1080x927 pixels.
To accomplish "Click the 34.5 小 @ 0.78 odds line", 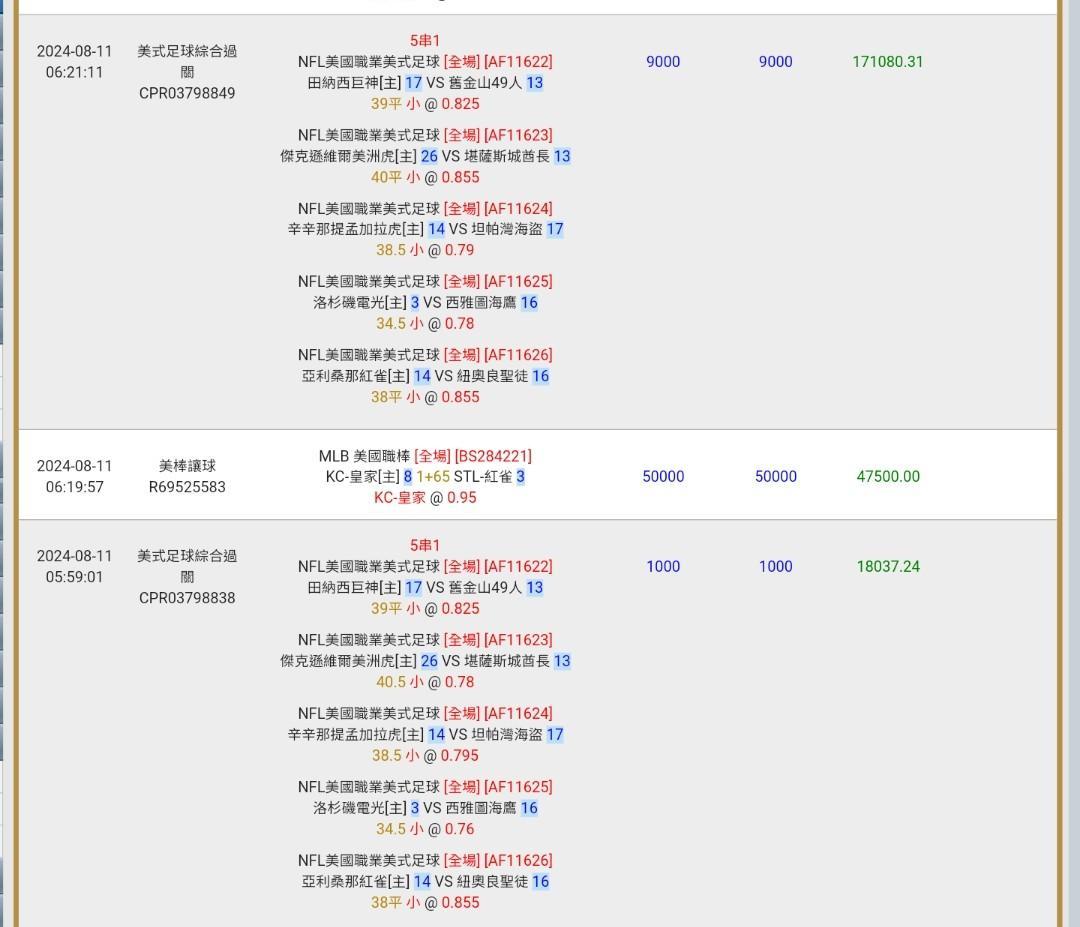I will coord(425,324).
